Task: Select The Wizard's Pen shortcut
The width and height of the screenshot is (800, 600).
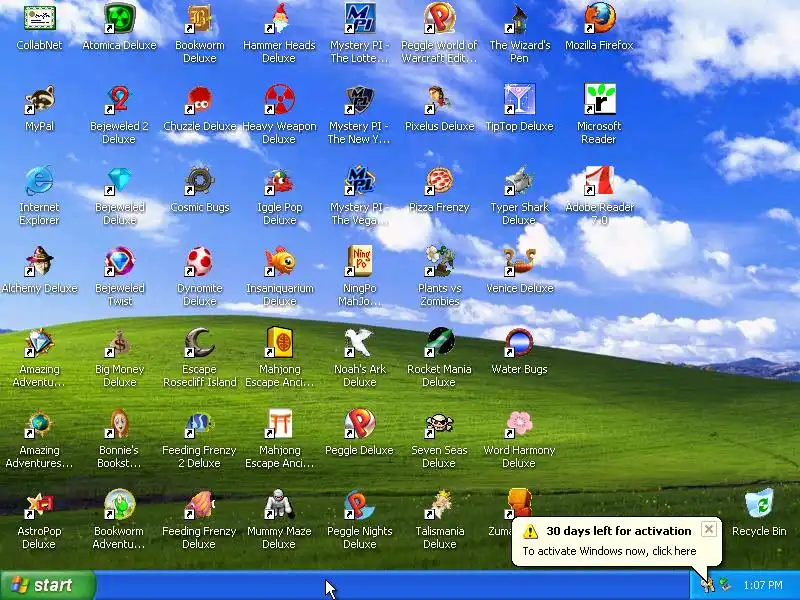Action: click(x=519, y=18)
